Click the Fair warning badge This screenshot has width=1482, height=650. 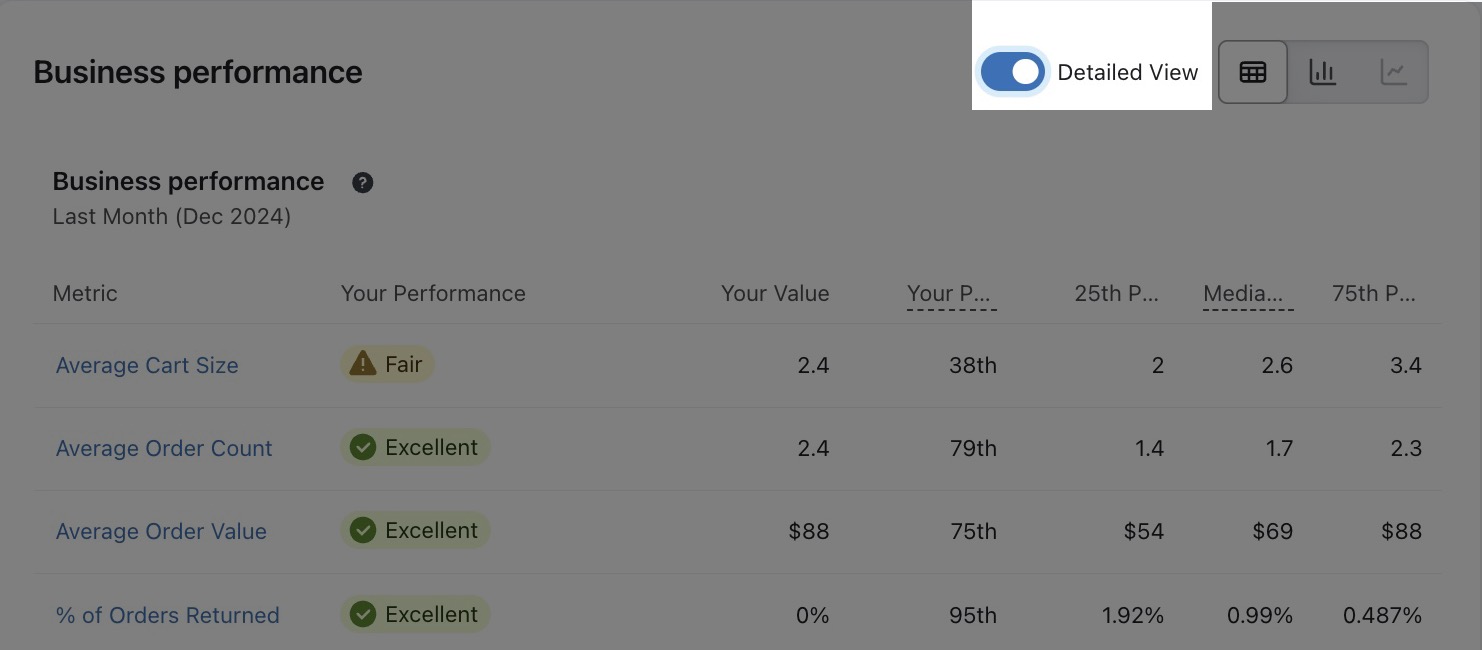pyautogui.click(x=387, y=364)
